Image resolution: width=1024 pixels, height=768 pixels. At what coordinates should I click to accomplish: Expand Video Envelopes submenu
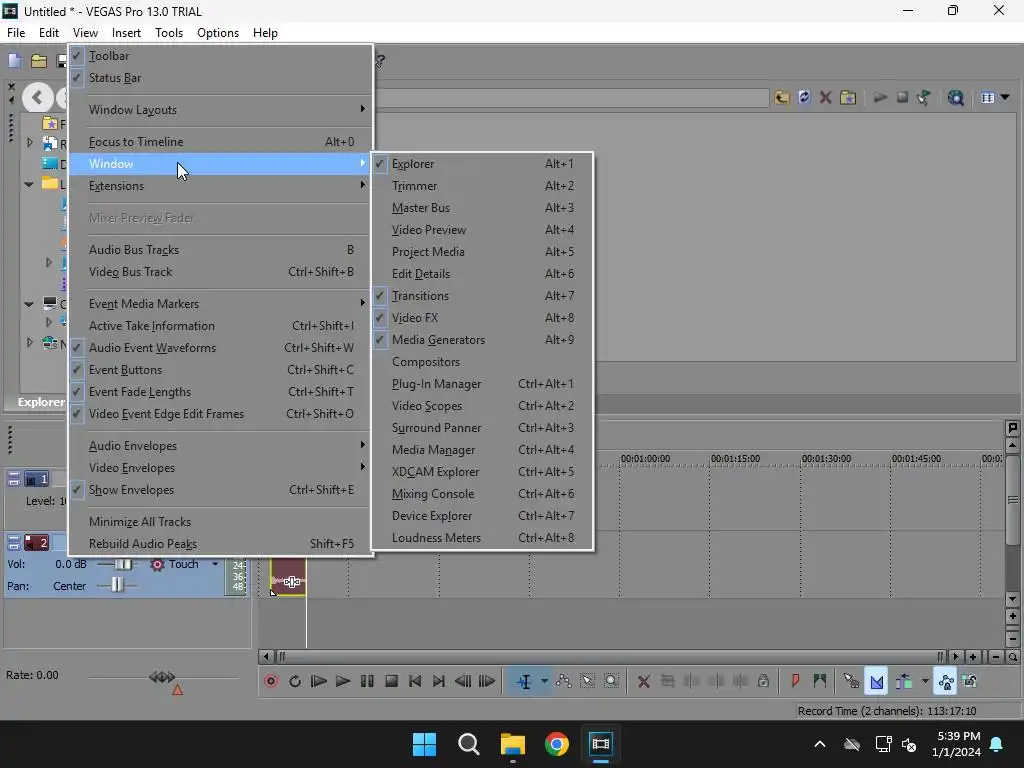[221, 468]
